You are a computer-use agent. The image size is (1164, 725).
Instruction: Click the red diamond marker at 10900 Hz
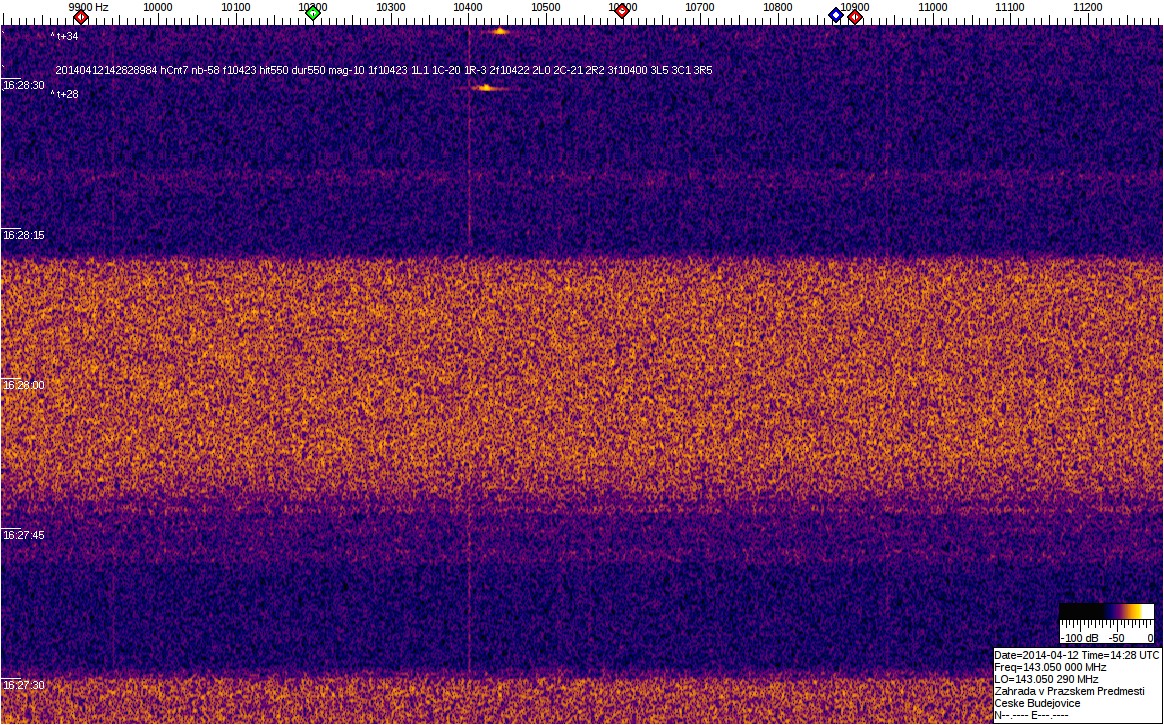(855, 17)
